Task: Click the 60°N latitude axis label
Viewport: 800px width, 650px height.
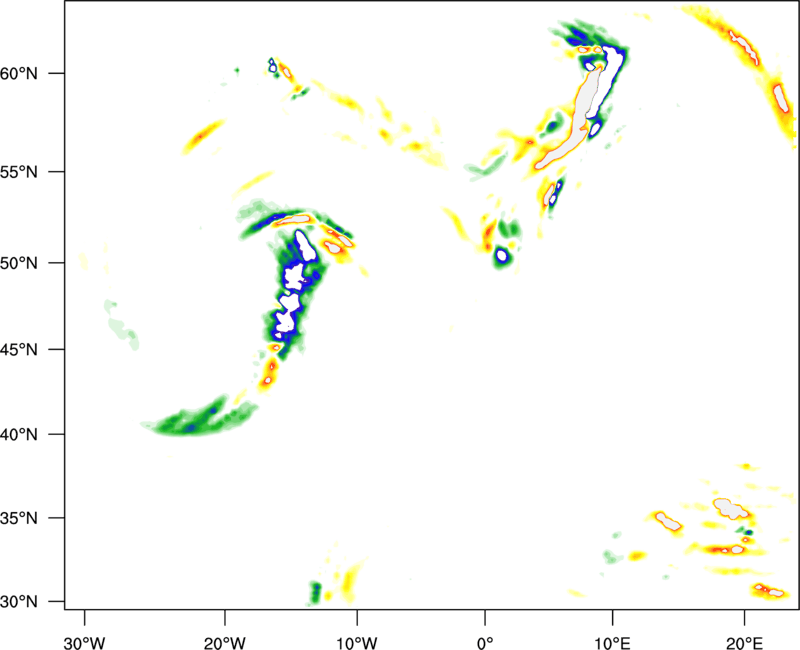Action: click(x=19, y=74)
